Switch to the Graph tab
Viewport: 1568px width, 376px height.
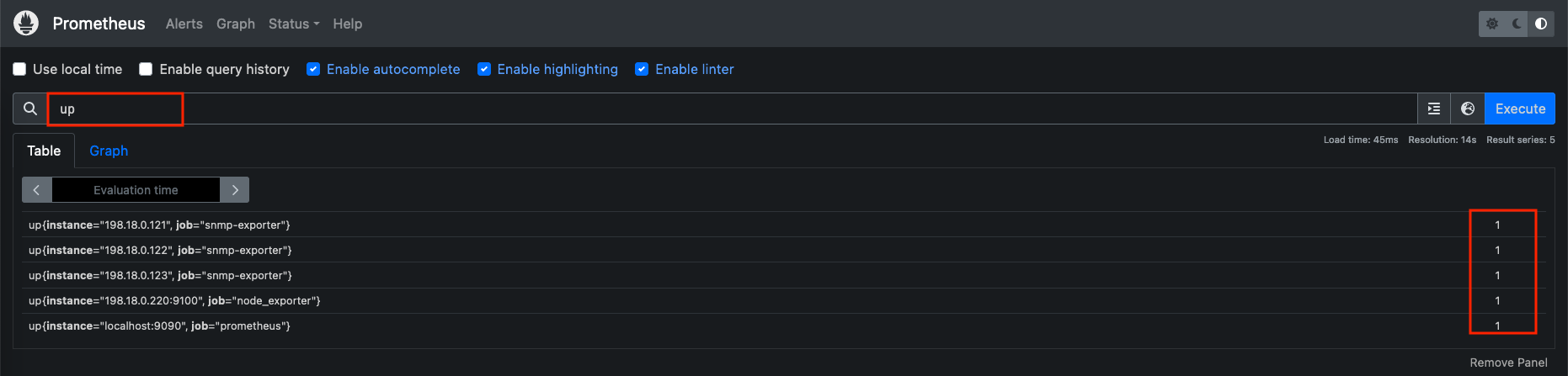[109, 151]
